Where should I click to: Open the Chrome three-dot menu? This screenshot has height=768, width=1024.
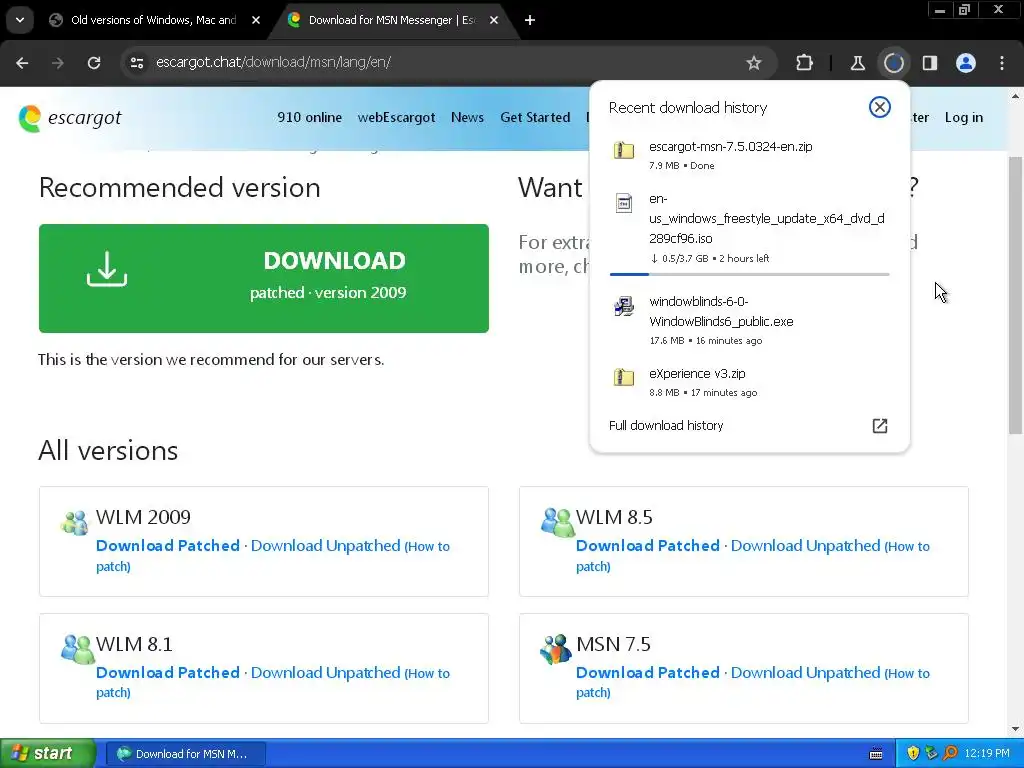tap(1002, 63)
